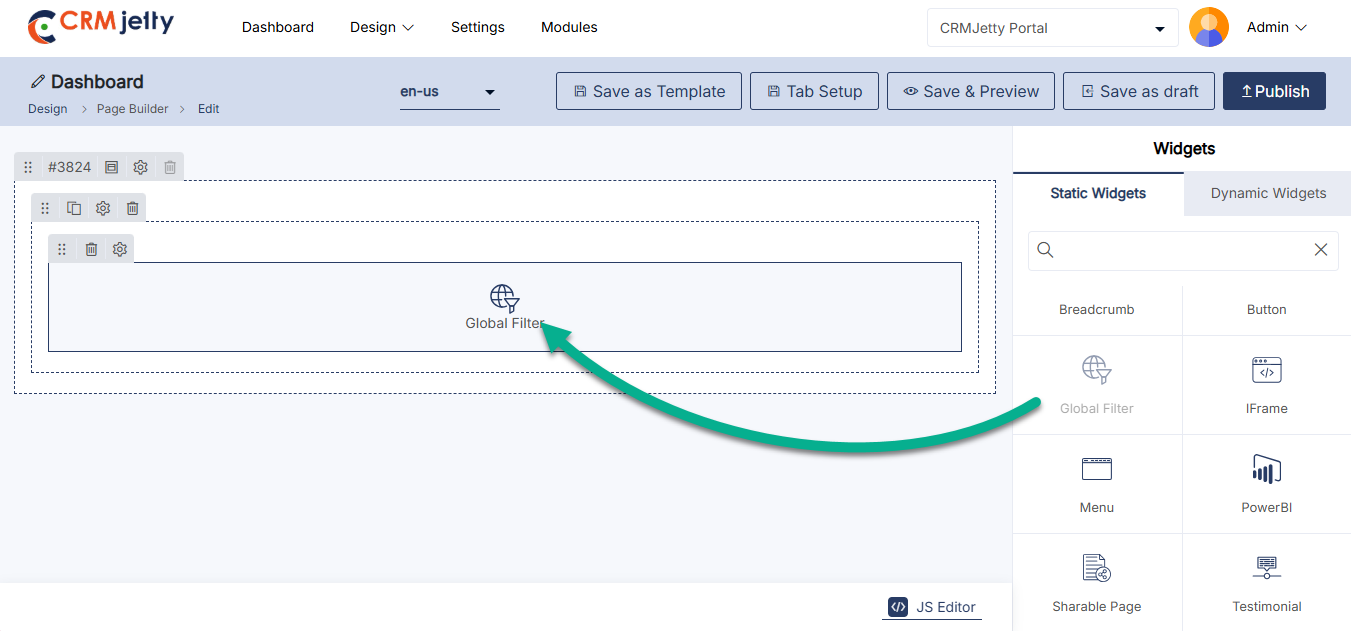
Task: Go to Modules in the top navigation
Action: (569, 28)
